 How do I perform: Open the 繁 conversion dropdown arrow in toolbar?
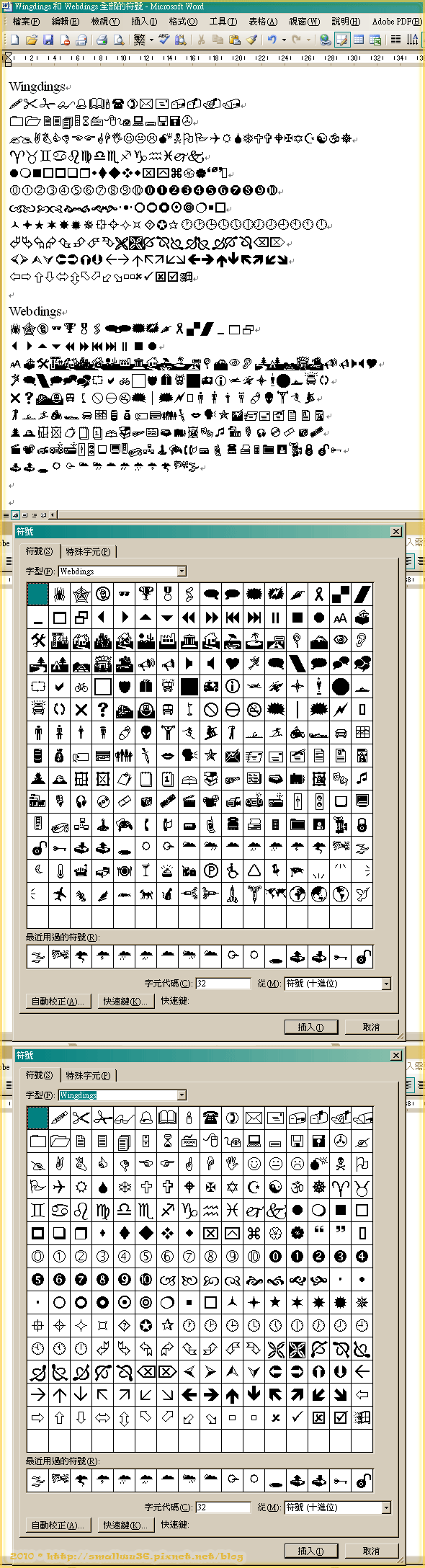click(152, 40)
